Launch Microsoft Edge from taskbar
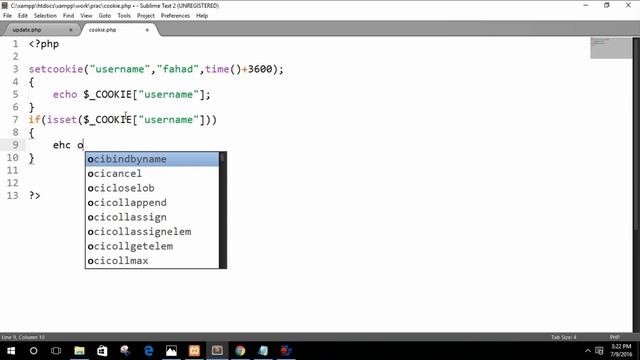 [x=149, y=351]
